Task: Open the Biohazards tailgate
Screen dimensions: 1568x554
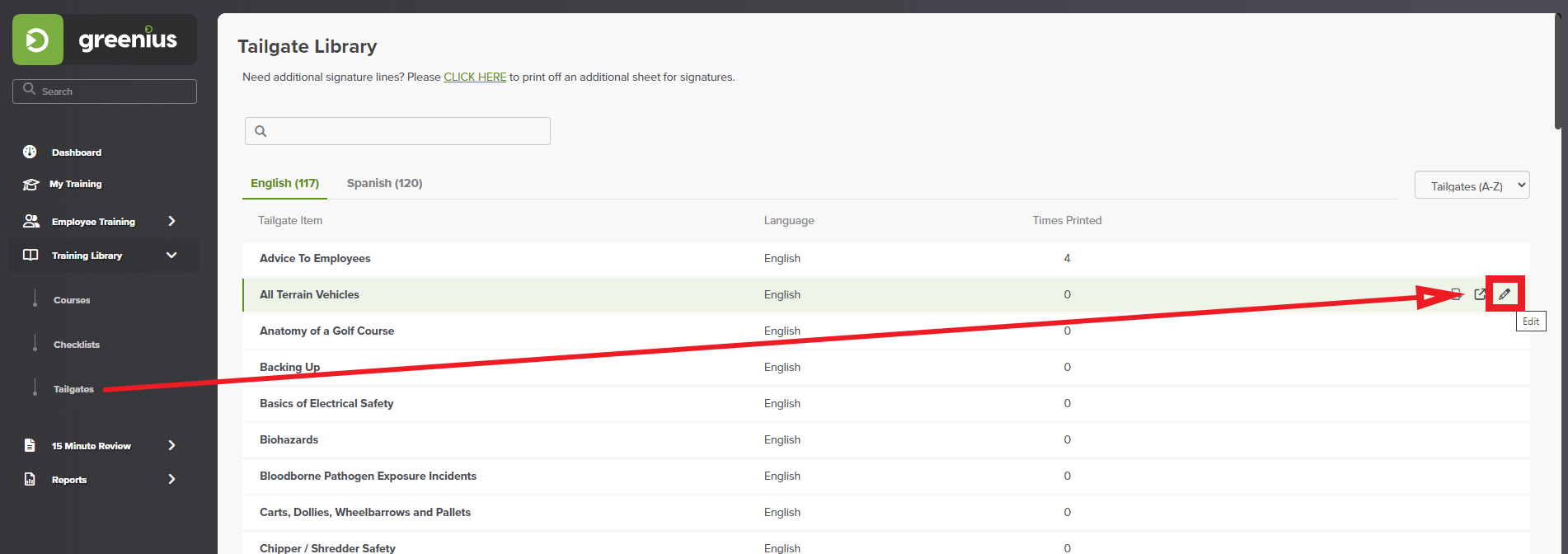Action: tap(289, 439)
